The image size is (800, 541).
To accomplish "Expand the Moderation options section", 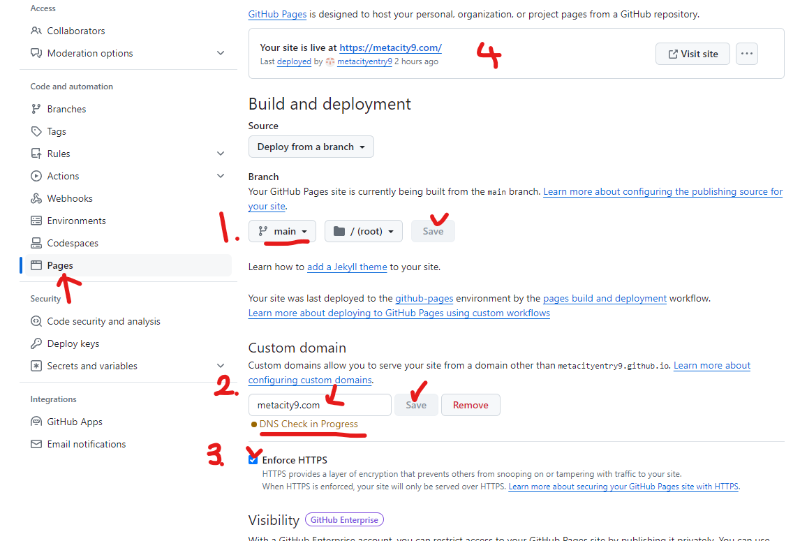I will tap(220, 53).
